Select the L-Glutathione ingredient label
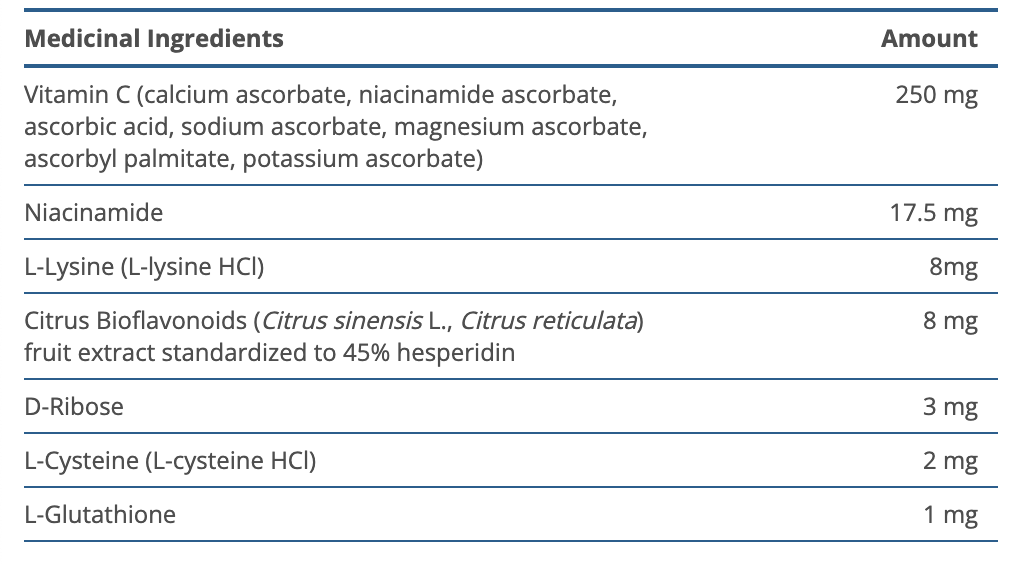The image size is (1016, 564). tap(100, 515)
